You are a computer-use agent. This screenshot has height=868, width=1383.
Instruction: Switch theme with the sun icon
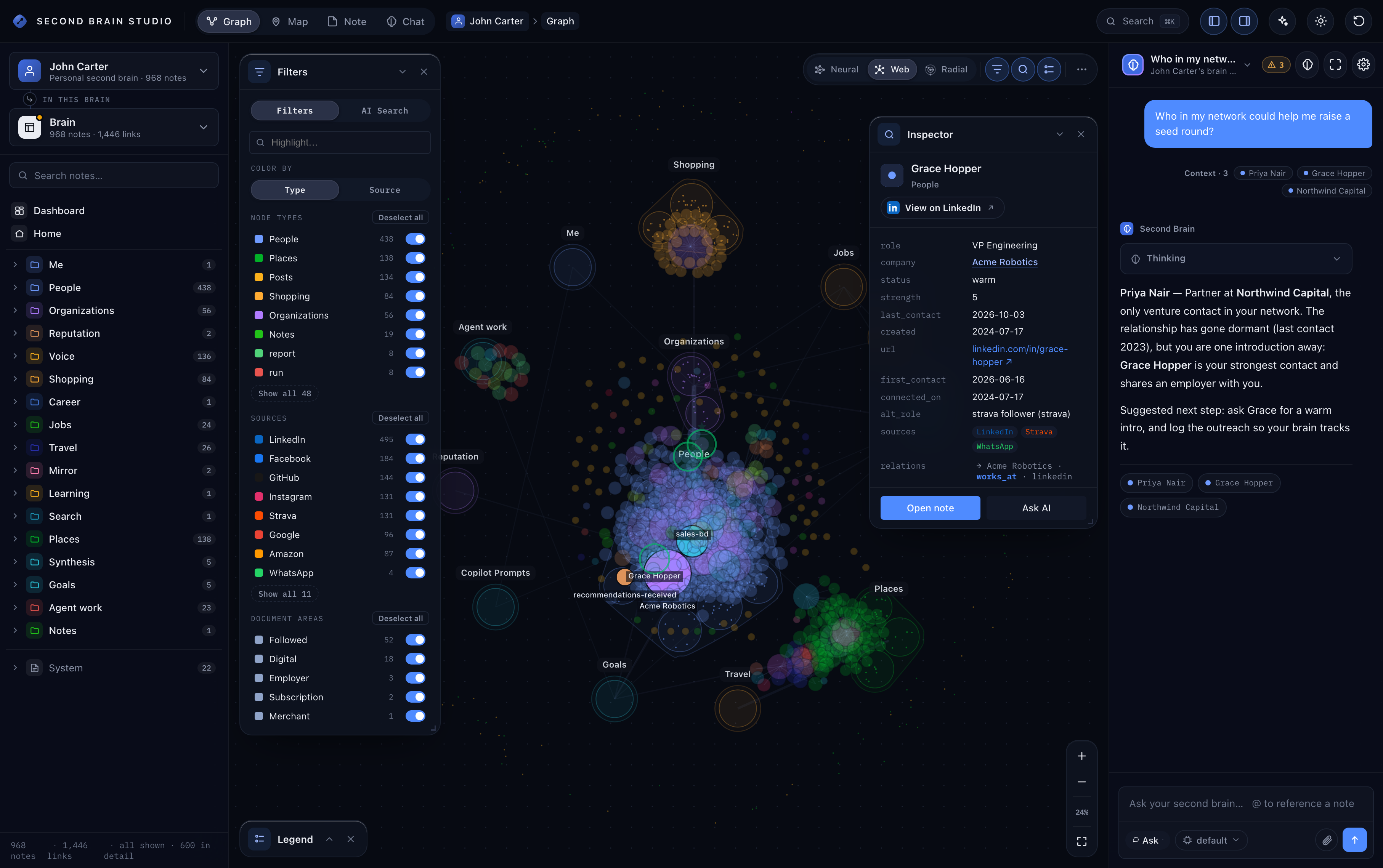[x=1320, y=21]
